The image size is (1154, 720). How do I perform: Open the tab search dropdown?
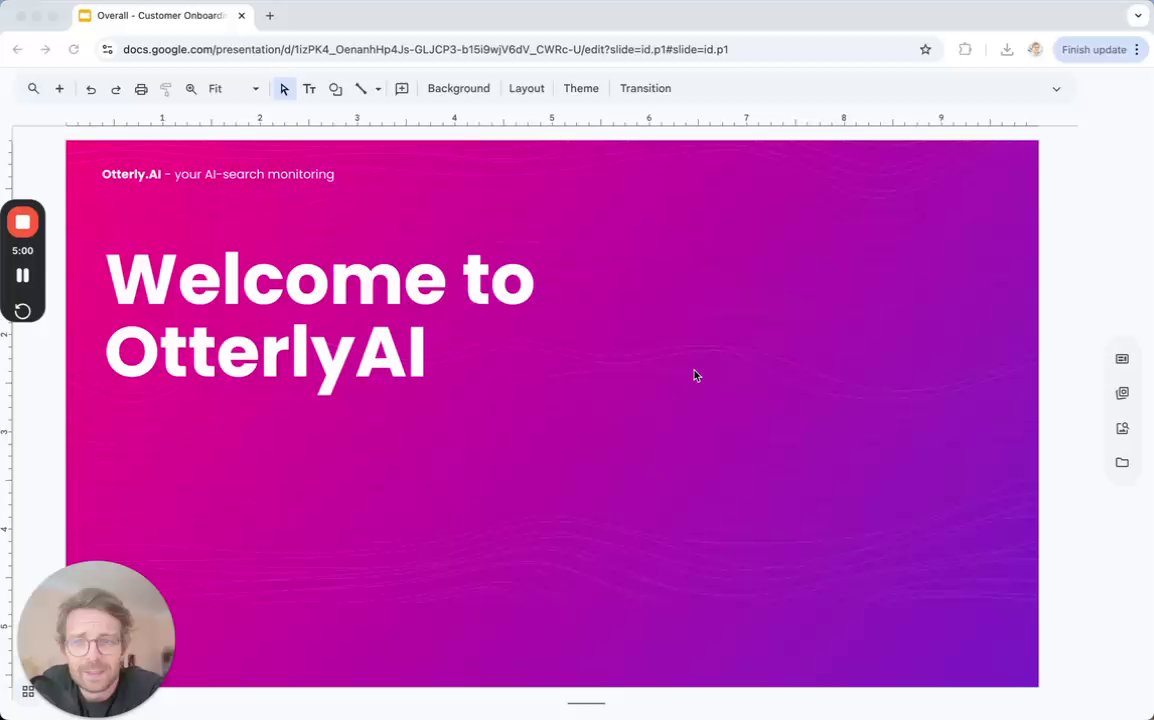(1138, 15)
